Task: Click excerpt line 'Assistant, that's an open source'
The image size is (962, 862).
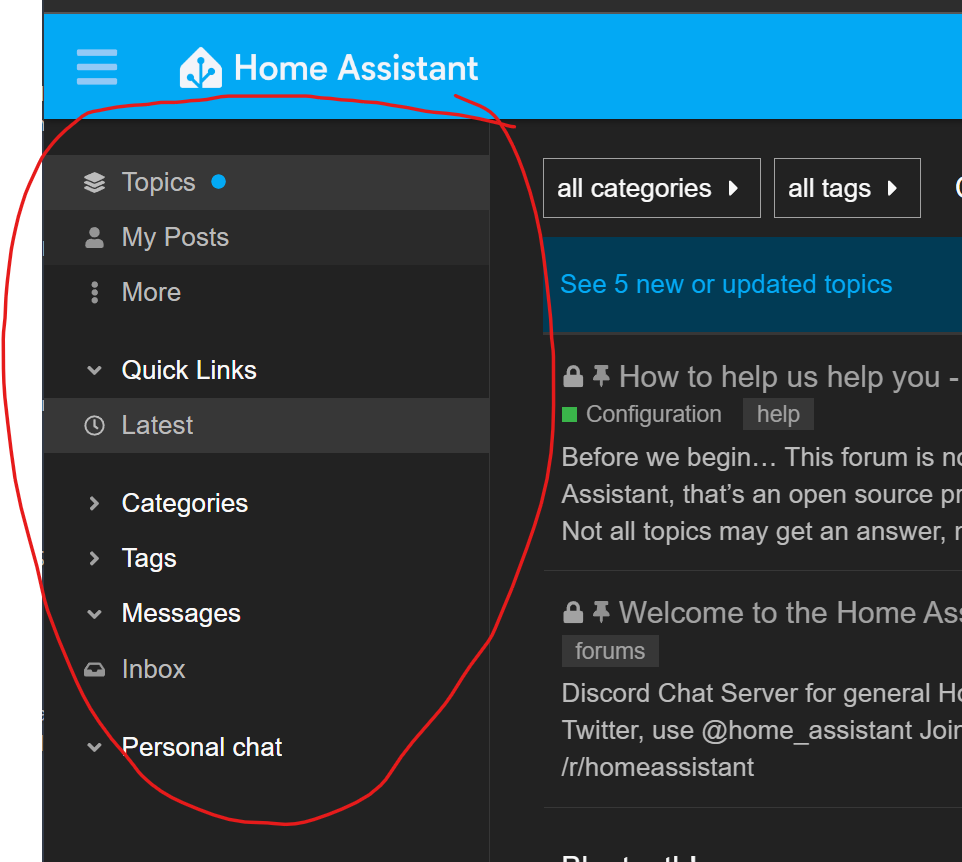Action: [x=761, y=494]
